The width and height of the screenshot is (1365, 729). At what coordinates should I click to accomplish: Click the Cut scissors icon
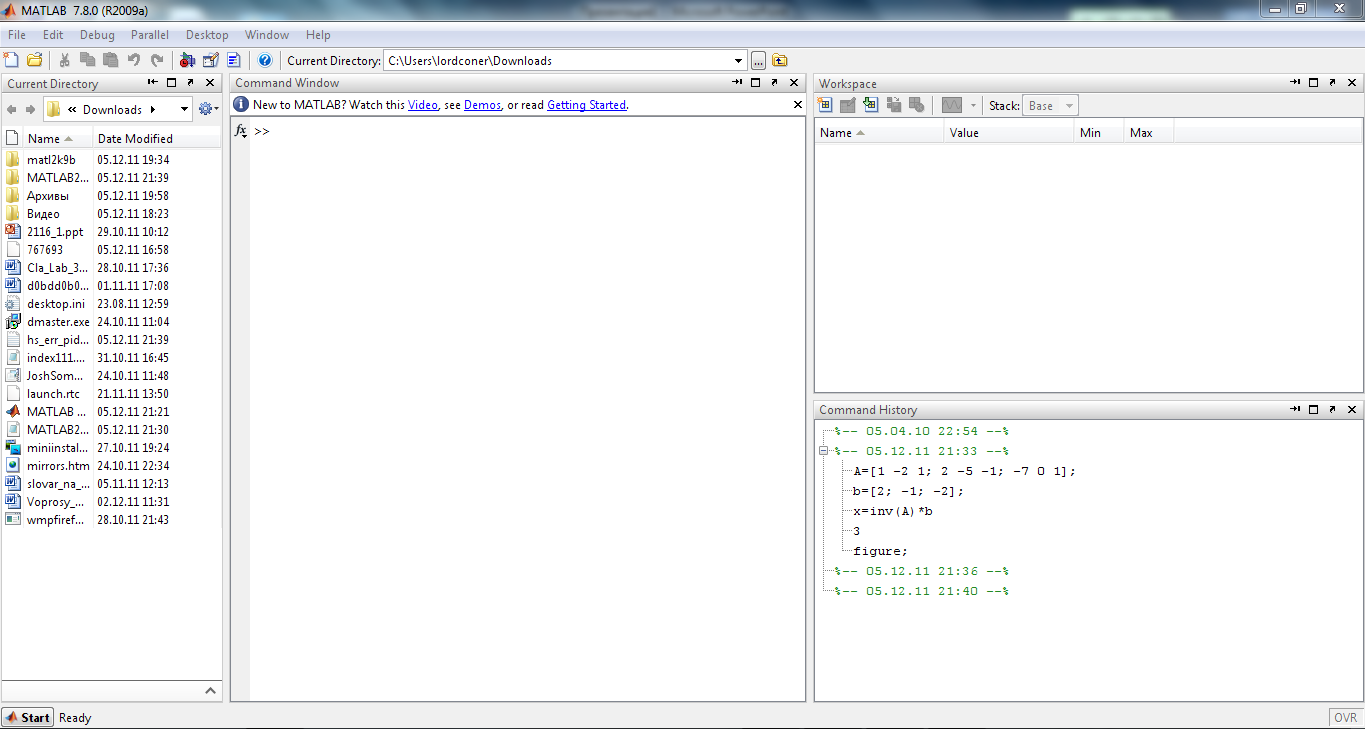[x=64, y=60]
